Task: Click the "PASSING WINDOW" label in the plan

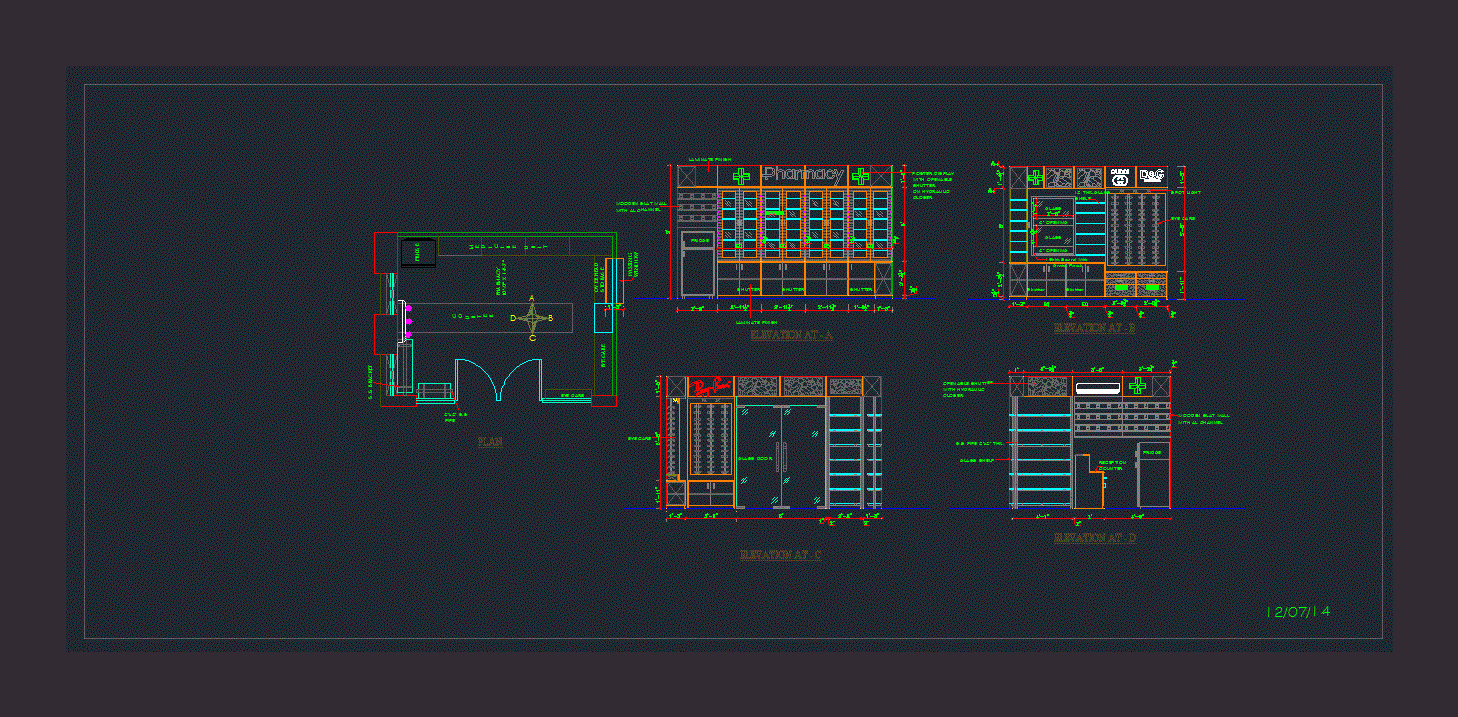Action: (633, 264)
